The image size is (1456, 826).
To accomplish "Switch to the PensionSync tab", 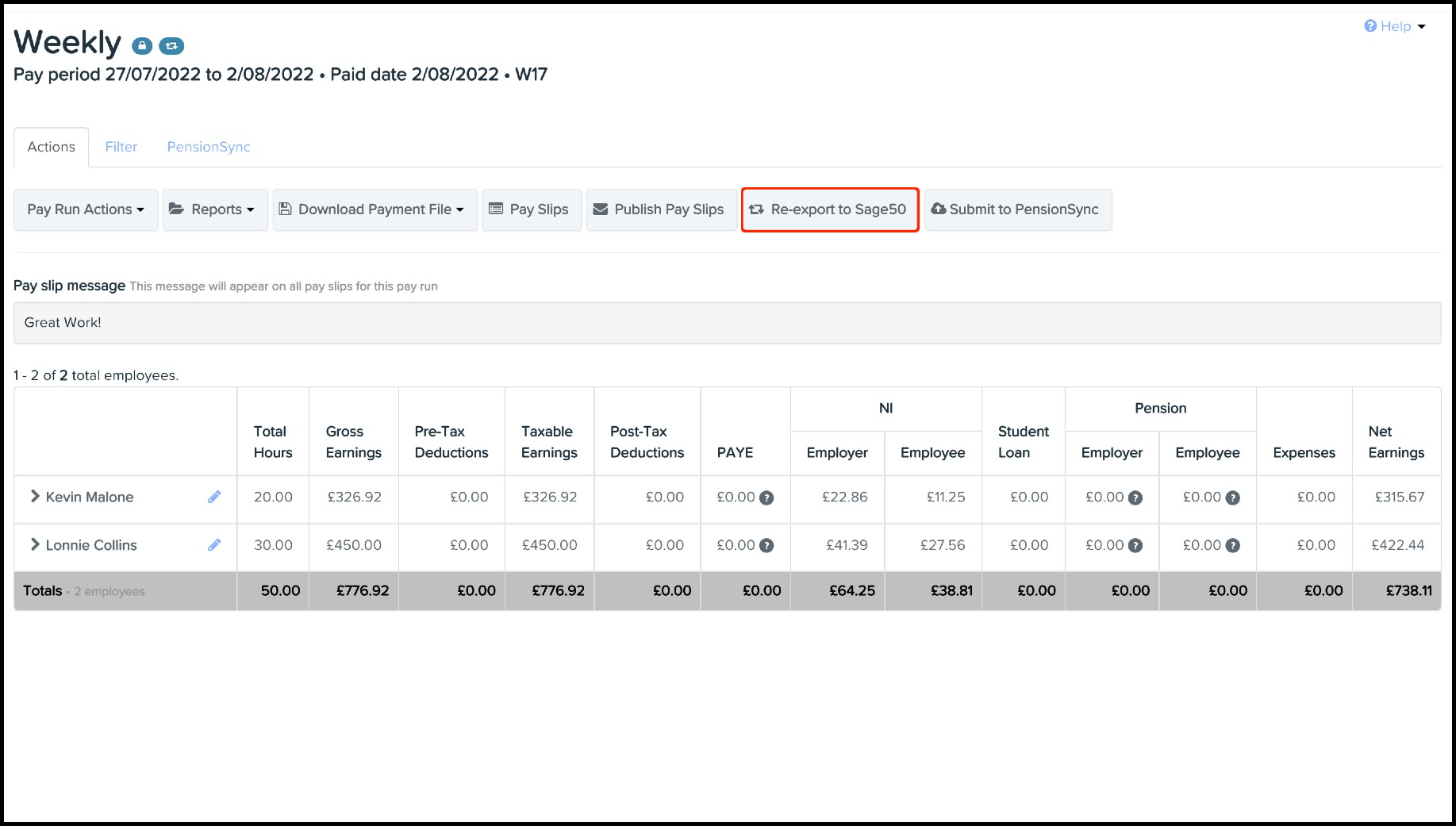I will [x=209, y=147].
